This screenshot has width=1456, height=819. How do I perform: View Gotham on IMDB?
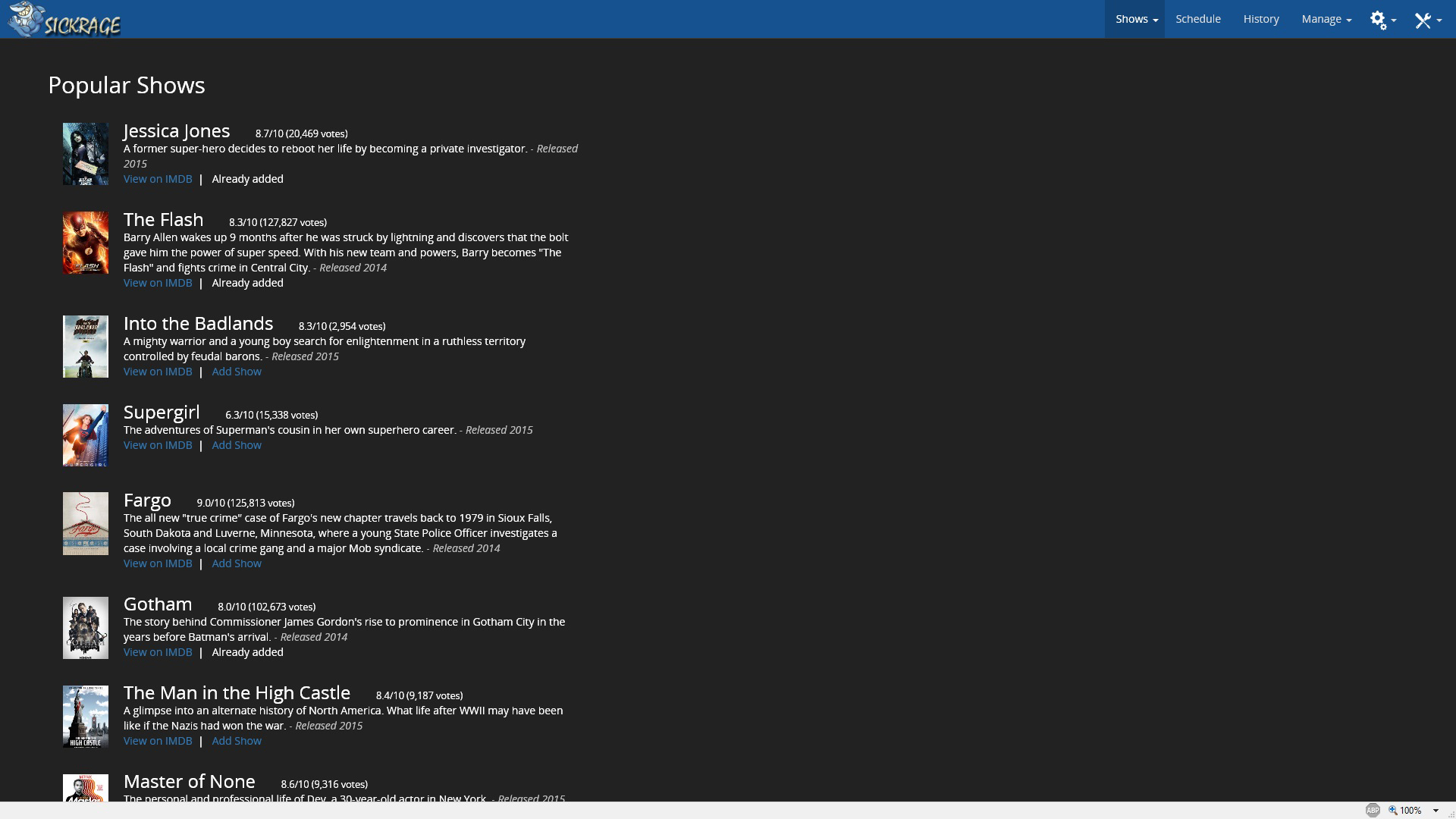pos(158,652)
